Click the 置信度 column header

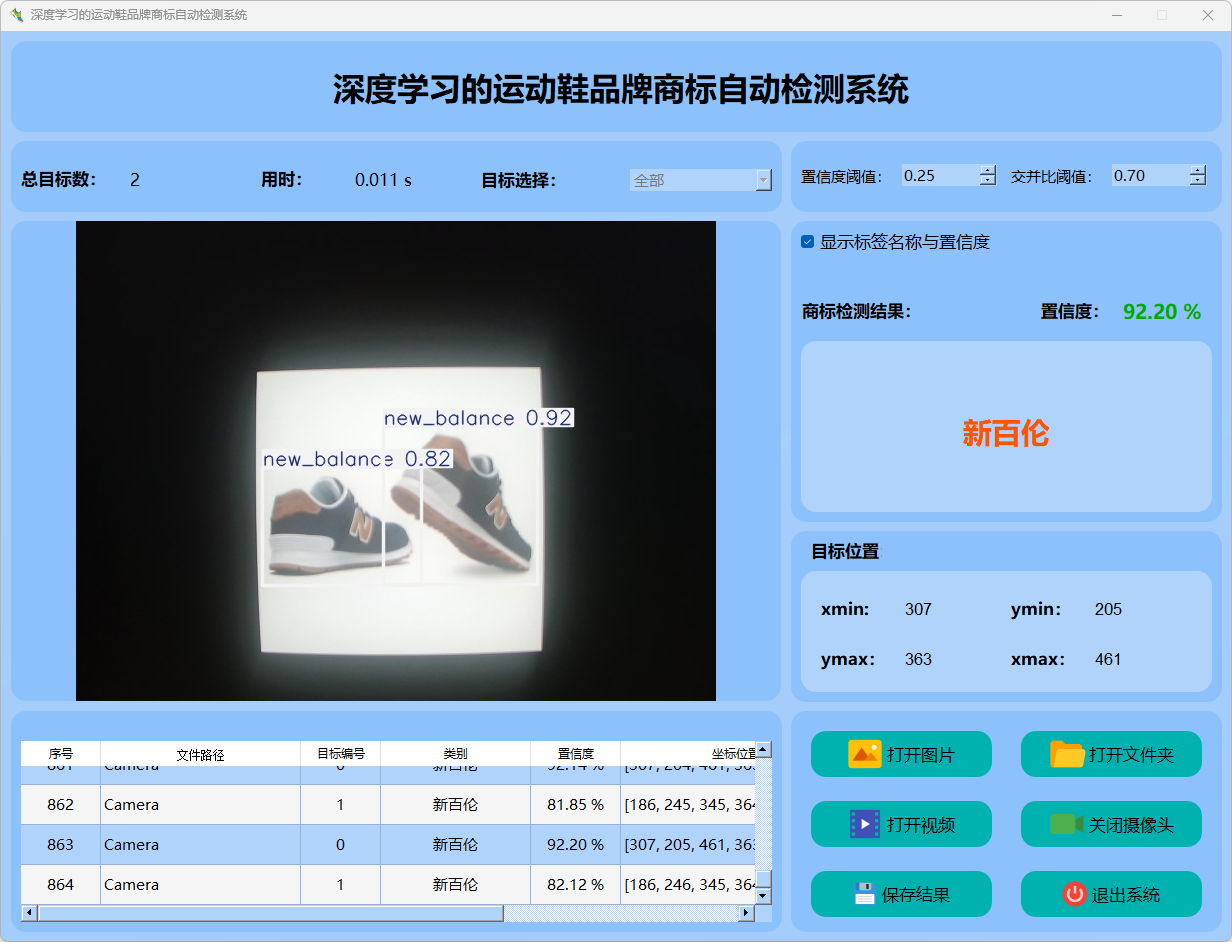(x=575, y=754)
